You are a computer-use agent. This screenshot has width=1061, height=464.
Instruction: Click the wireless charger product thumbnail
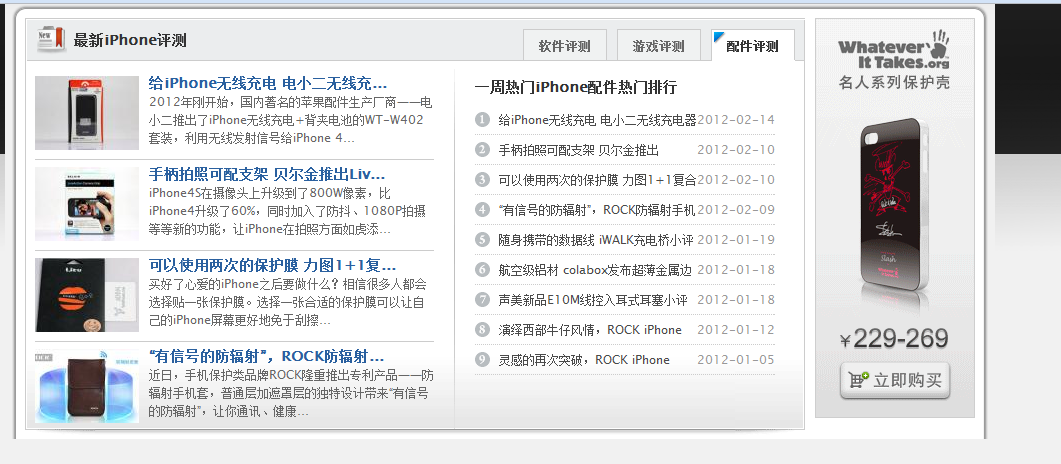(87, 112)
